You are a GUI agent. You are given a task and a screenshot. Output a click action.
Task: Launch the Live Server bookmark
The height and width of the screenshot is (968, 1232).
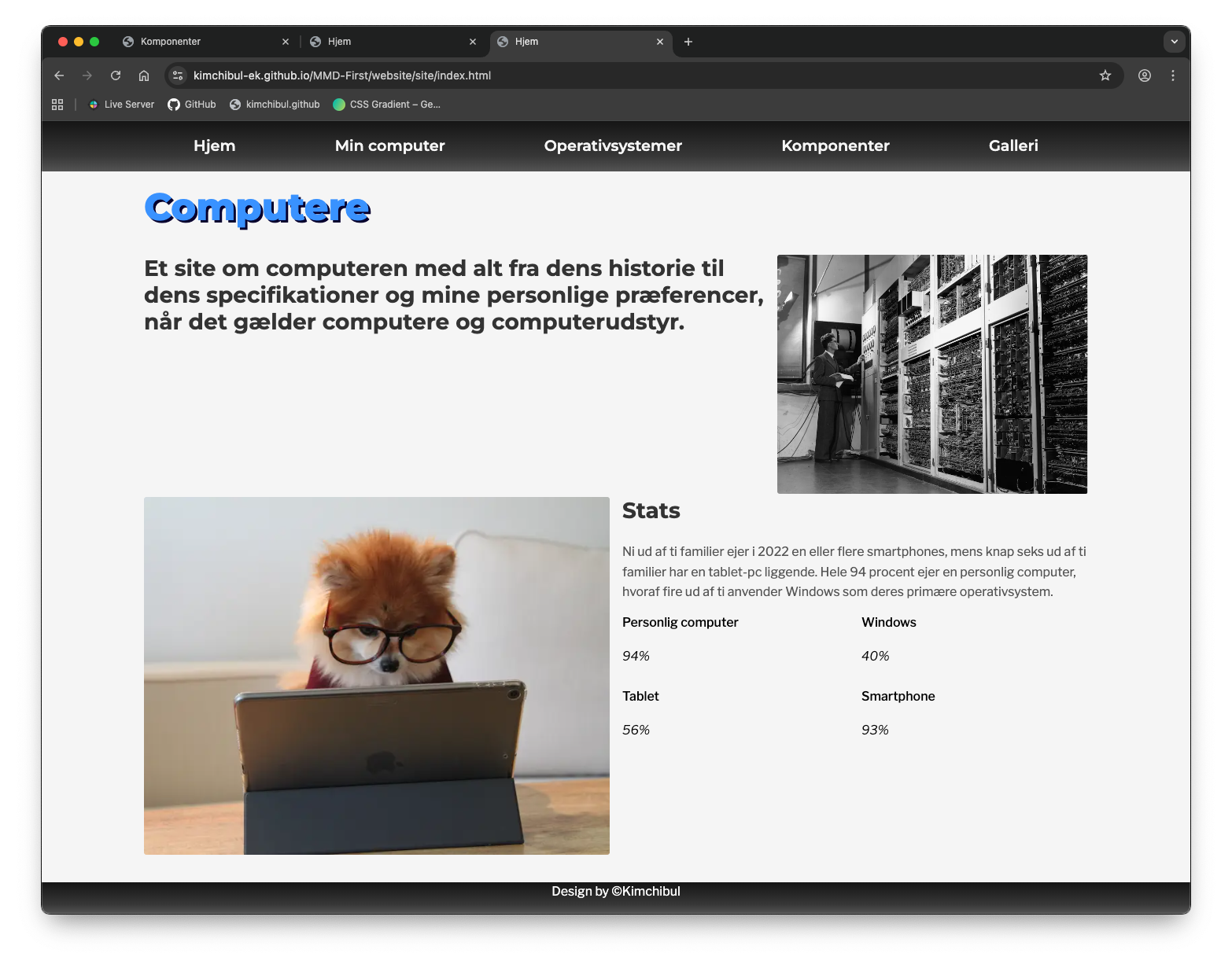pos(120,104)
